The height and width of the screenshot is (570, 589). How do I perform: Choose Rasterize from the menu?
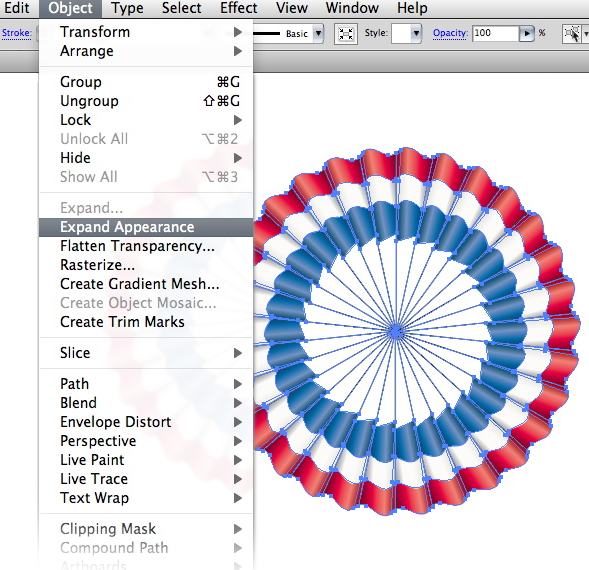(146, 265)
